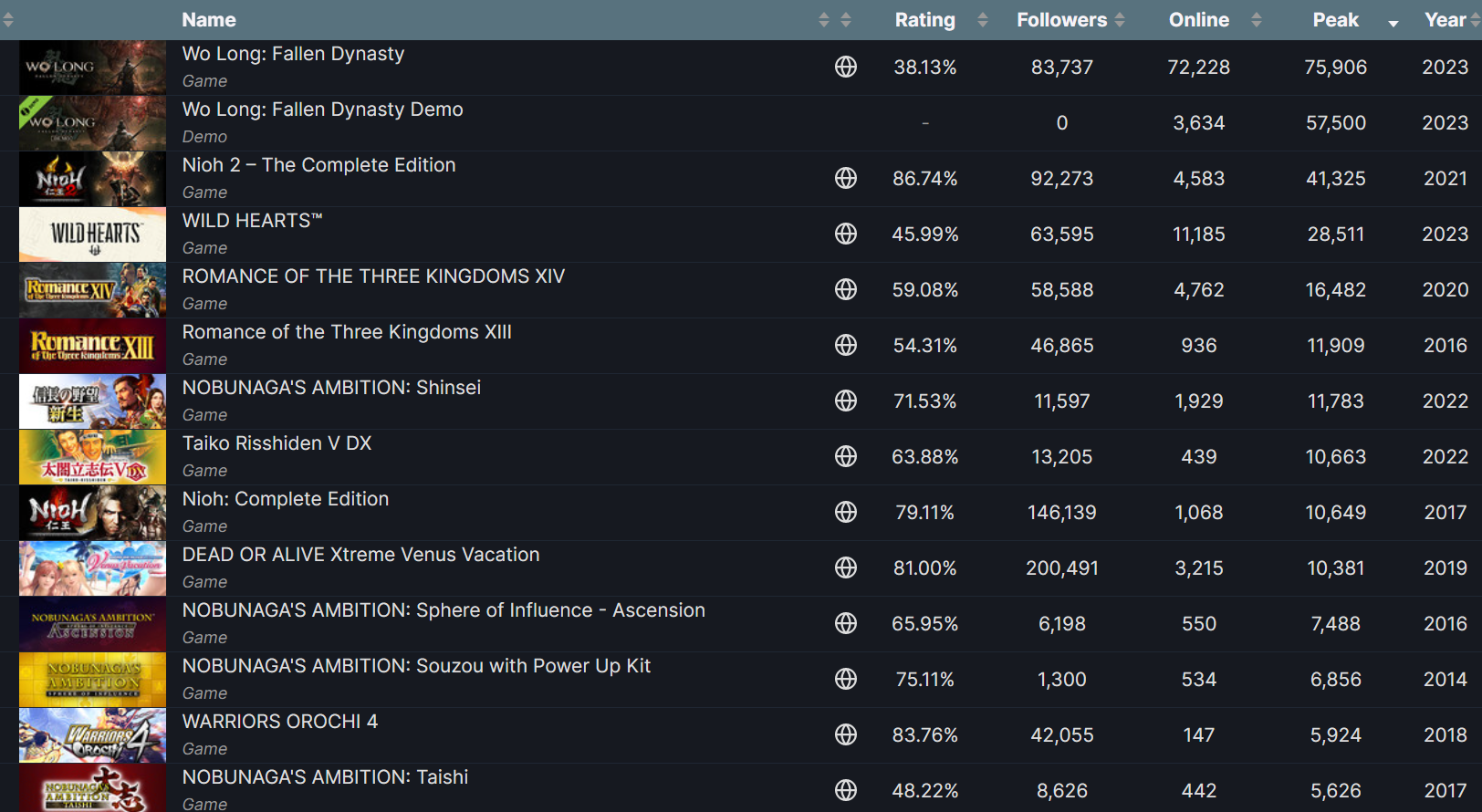
Task: Sort table by Rating column
Action: tap(925, 20)
